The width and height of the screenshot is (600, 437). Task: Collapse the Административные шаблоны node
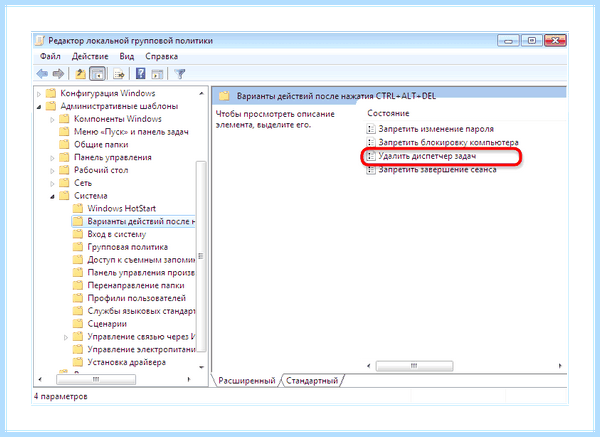click(x=39, y=107)
